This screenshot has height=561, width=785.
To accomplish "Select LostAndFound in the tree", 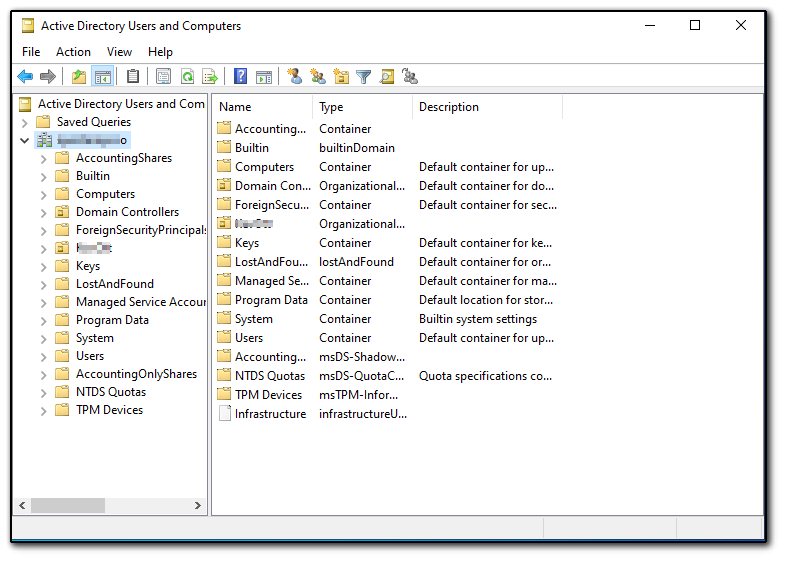I will [115, 284].
